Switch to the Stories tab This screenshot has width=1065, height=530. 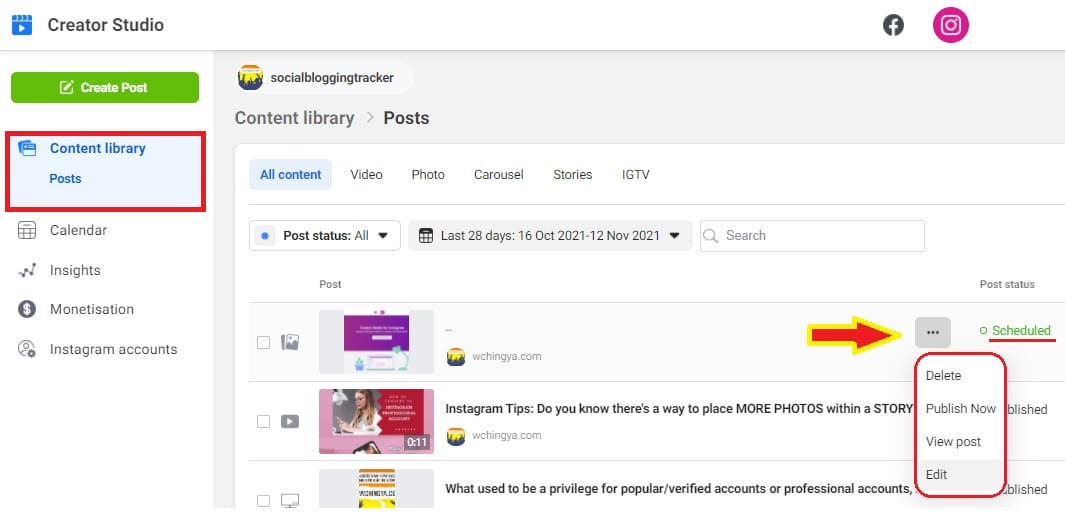click(x=573, y=175)
